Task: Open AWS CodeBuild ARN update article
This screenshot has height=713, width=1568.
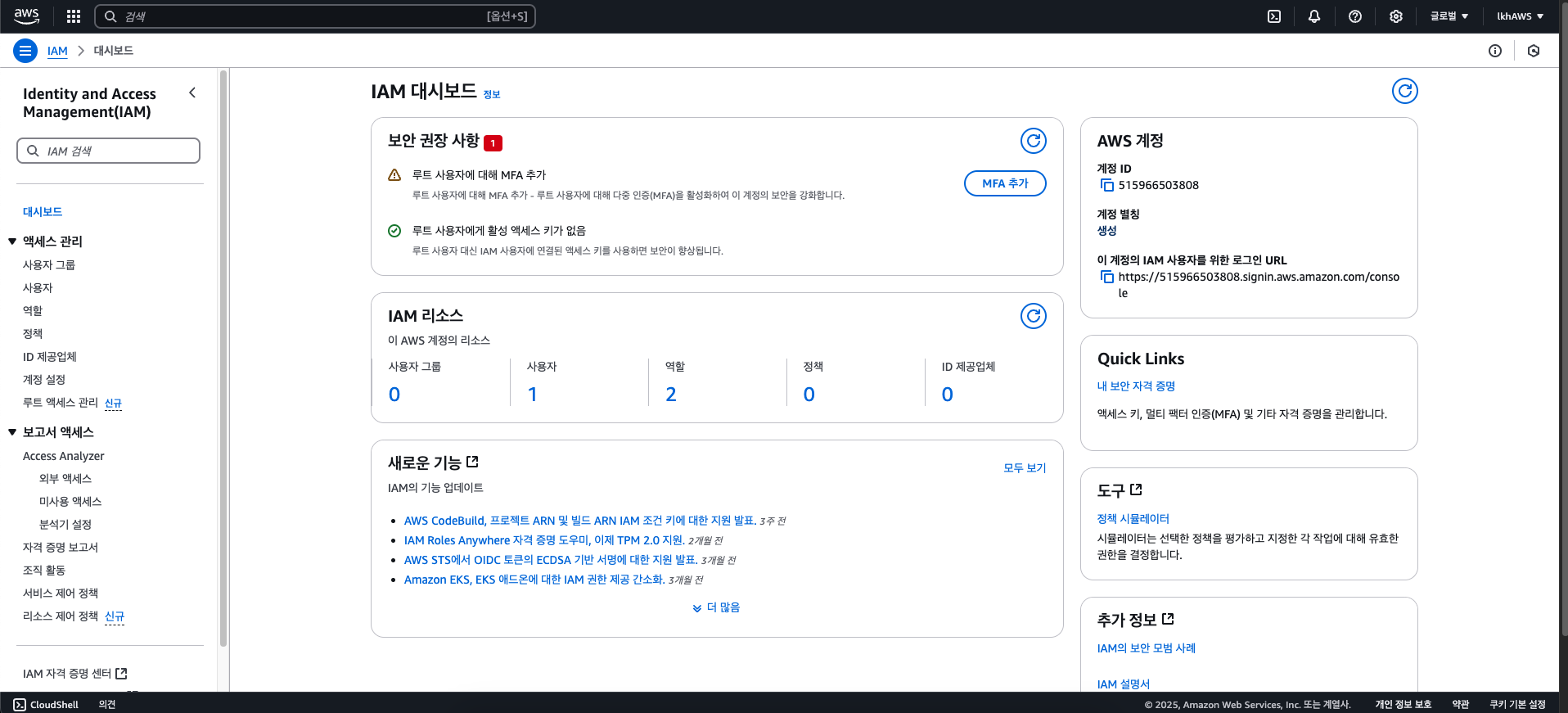Action: click(x=579, y=521)
